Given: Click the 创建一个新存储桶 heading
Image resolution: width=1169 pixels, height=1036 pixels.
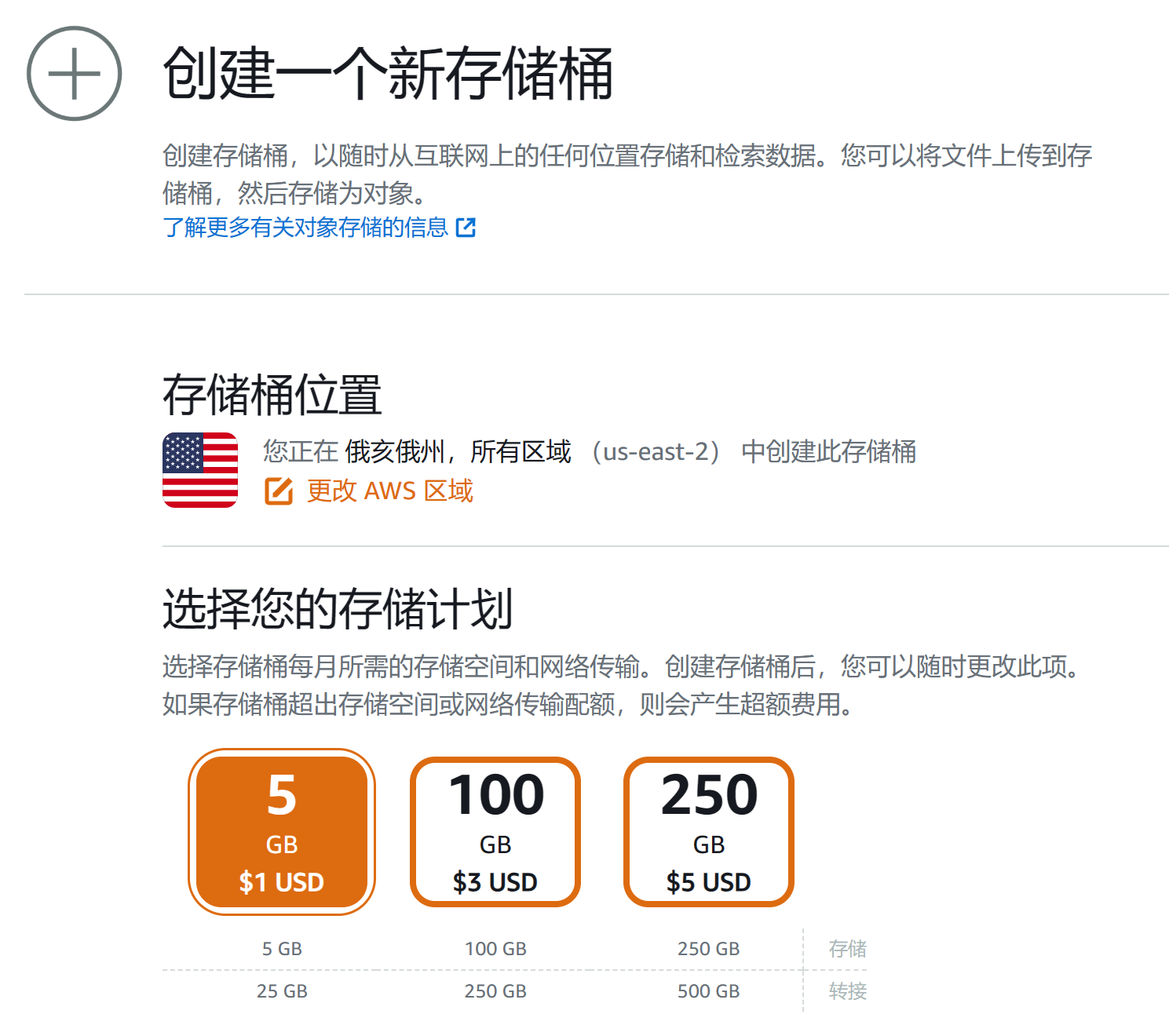Looking at the screenshot, I should [x=387, y=74].
